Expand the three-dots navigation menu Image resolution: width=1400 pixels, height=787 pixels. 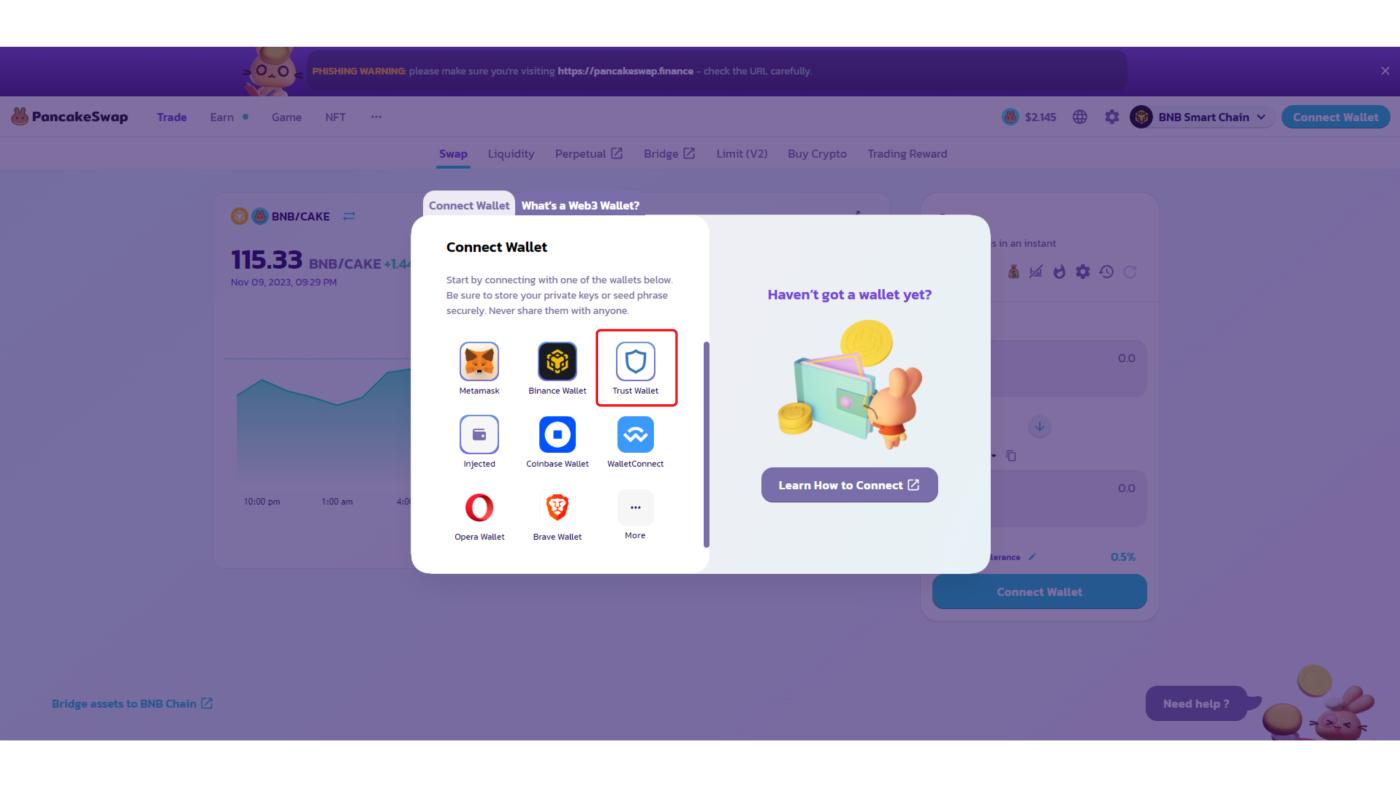tap(376, 117)
